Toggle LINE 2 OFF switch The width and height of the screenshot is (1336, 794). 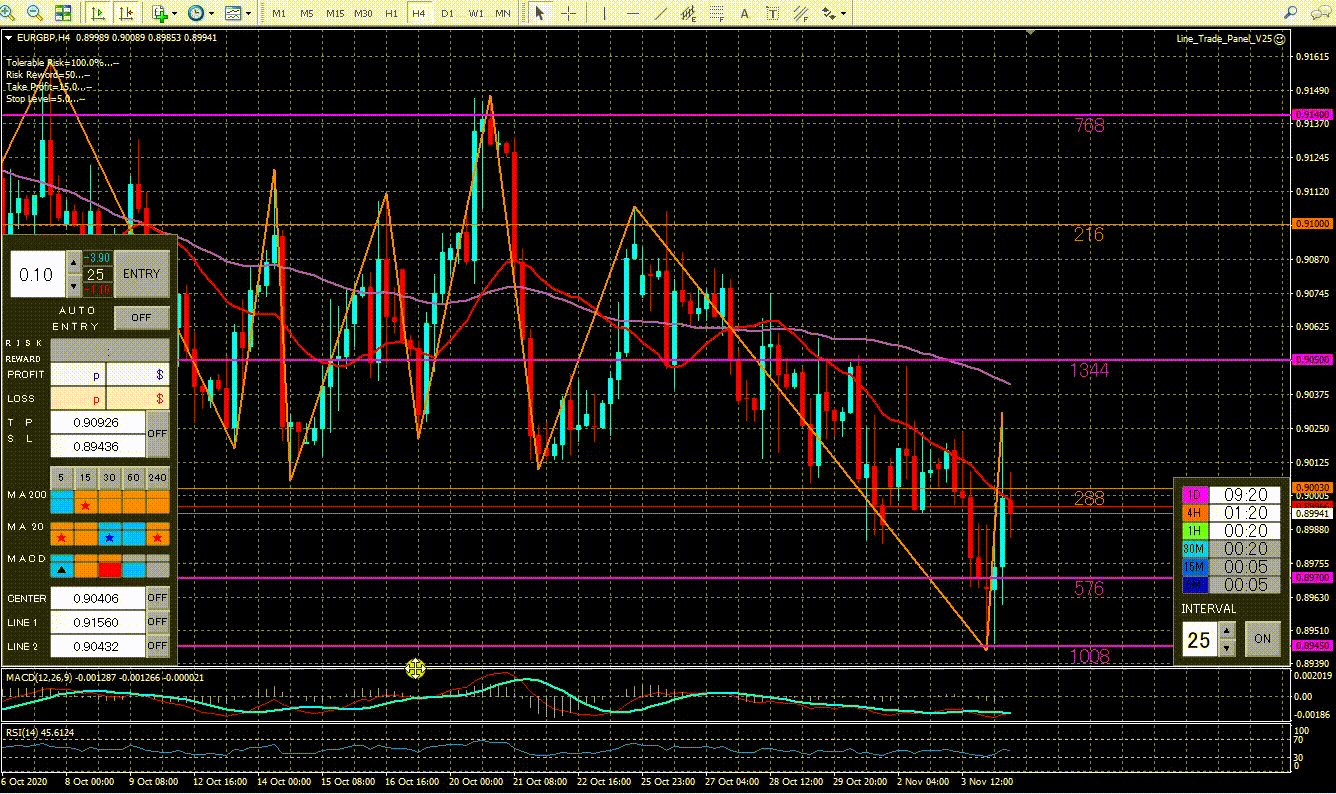pyautogui.click(x=157, y=646)
